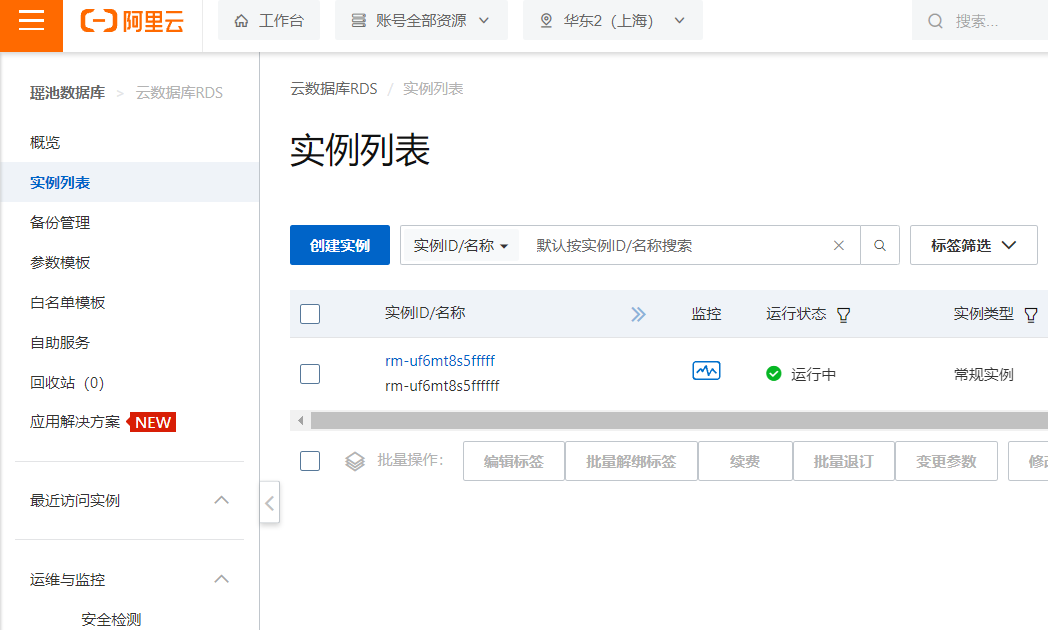
Task: Open the hamburger navigation menu
Action: (31, 22)
